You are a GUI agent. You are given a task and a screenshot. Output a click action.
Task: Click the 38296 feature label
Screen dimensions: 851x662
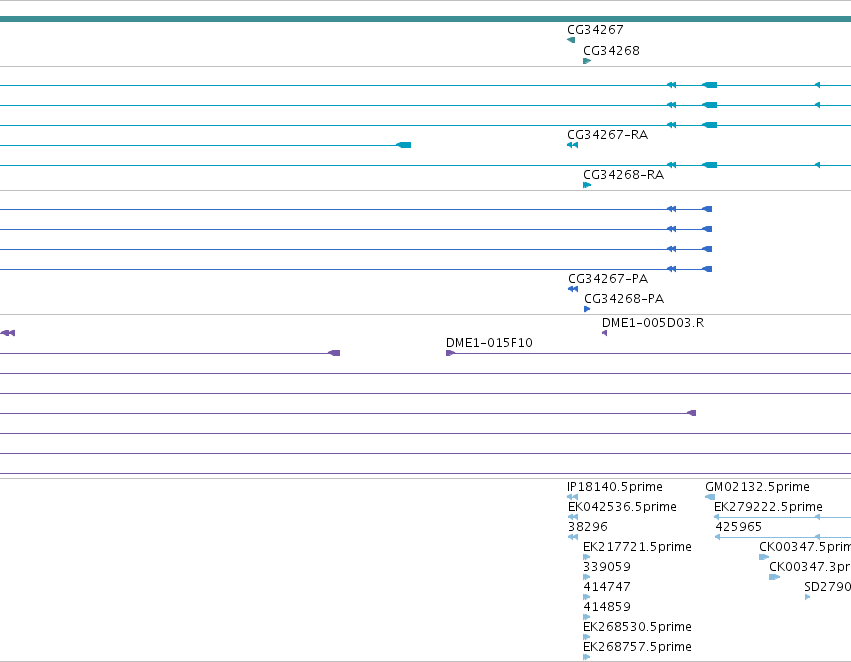pyautogui.click(x=588, y=527)
